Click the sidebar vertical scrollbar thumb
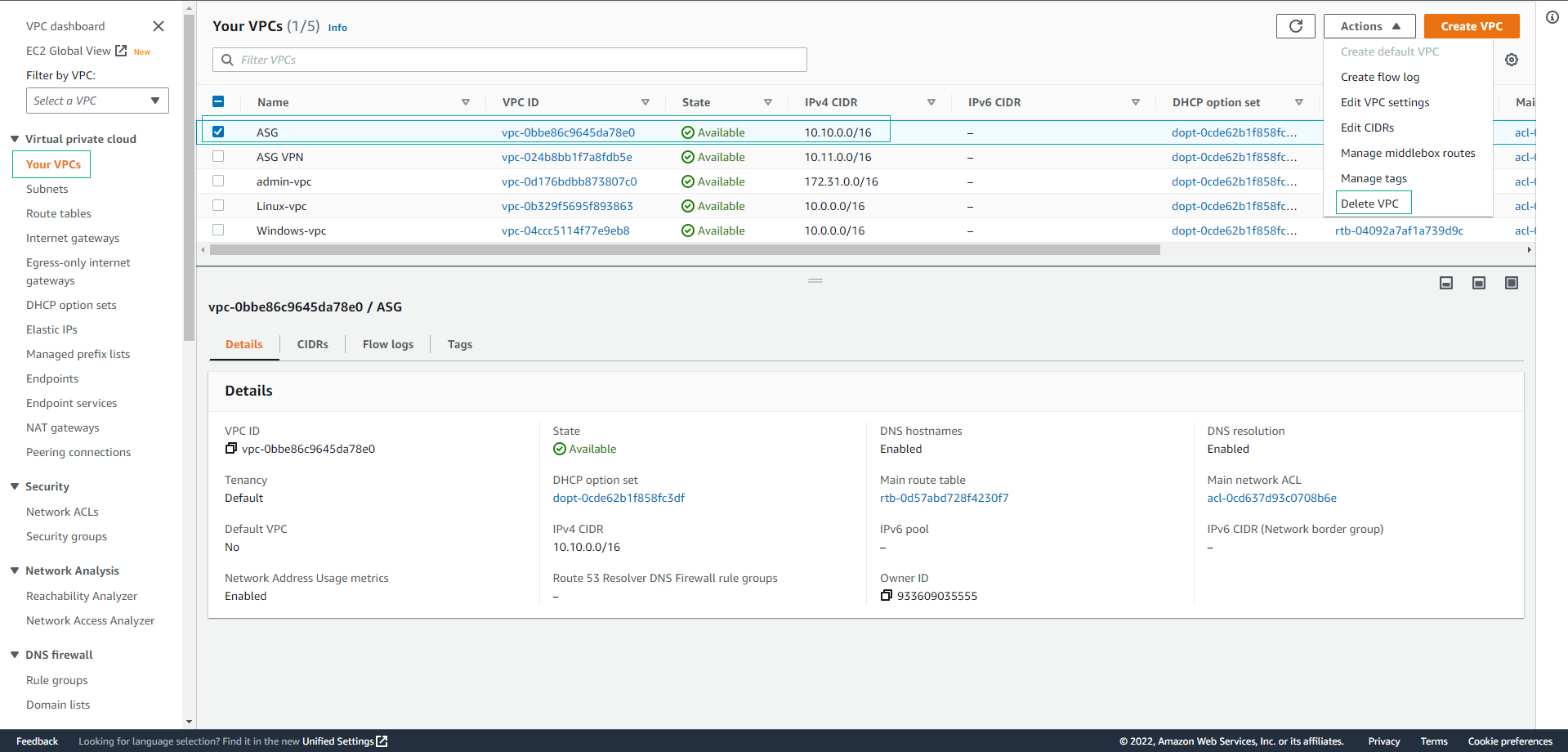The width and height of the screenshot is (1568, 752). click(190, 177)
